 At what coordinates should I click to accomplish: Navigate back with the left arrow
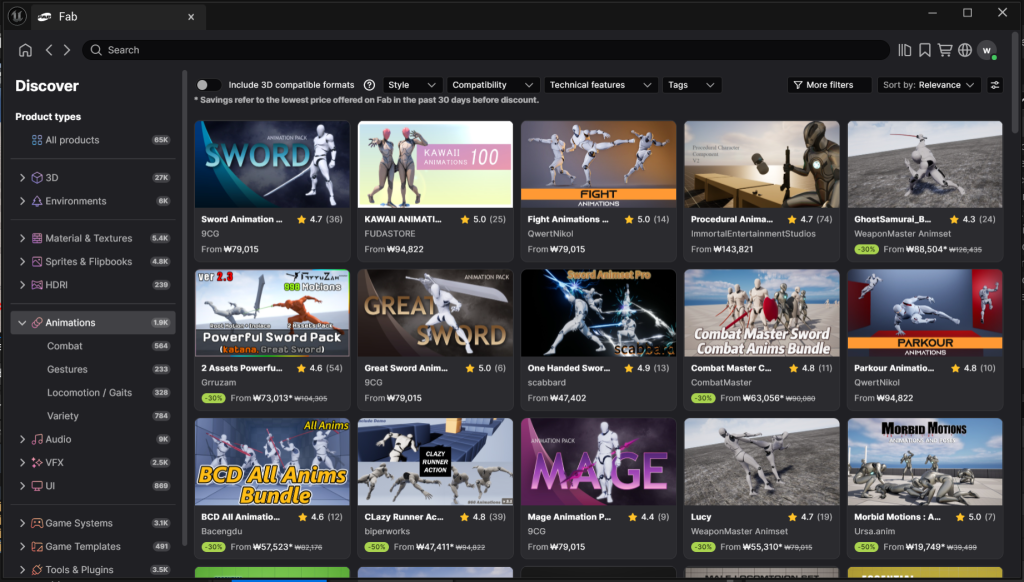[x=49, y=50]
